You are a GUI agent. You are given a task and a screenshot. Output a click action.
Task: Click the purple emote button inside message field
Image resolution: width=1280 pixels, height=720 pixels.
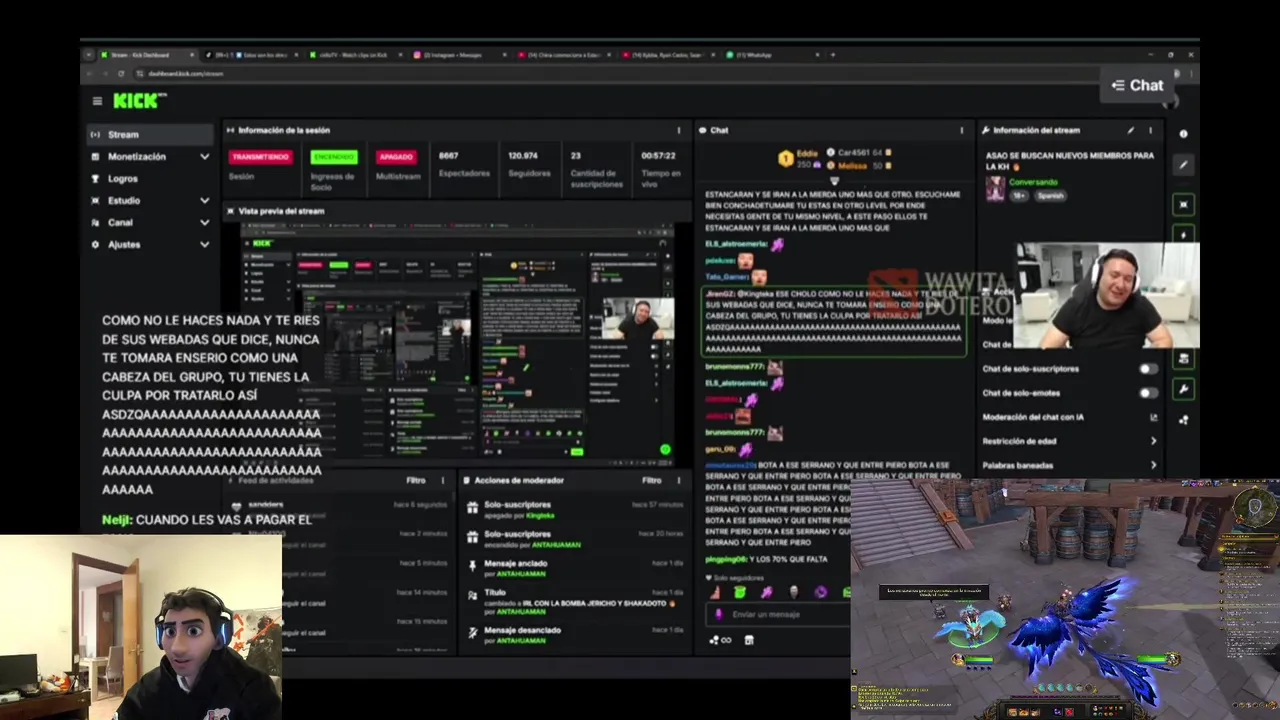click(718, 614)
